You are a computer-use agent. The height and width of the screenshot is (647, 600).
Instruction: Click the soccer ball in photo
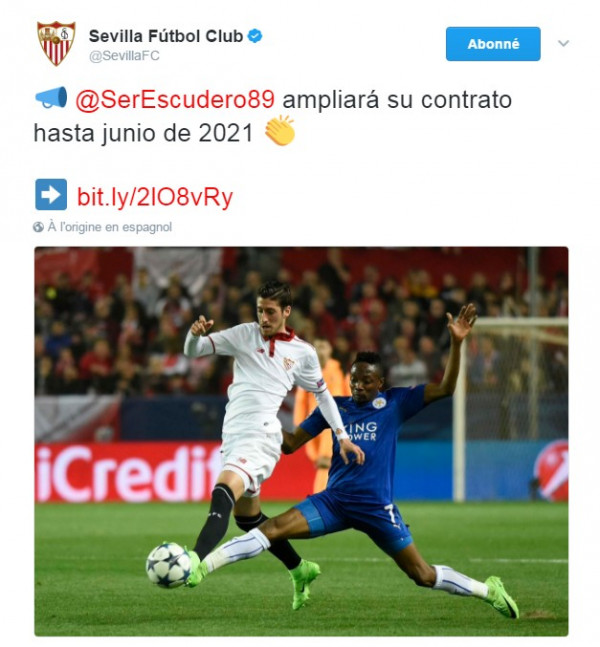[x=168, y=564]
